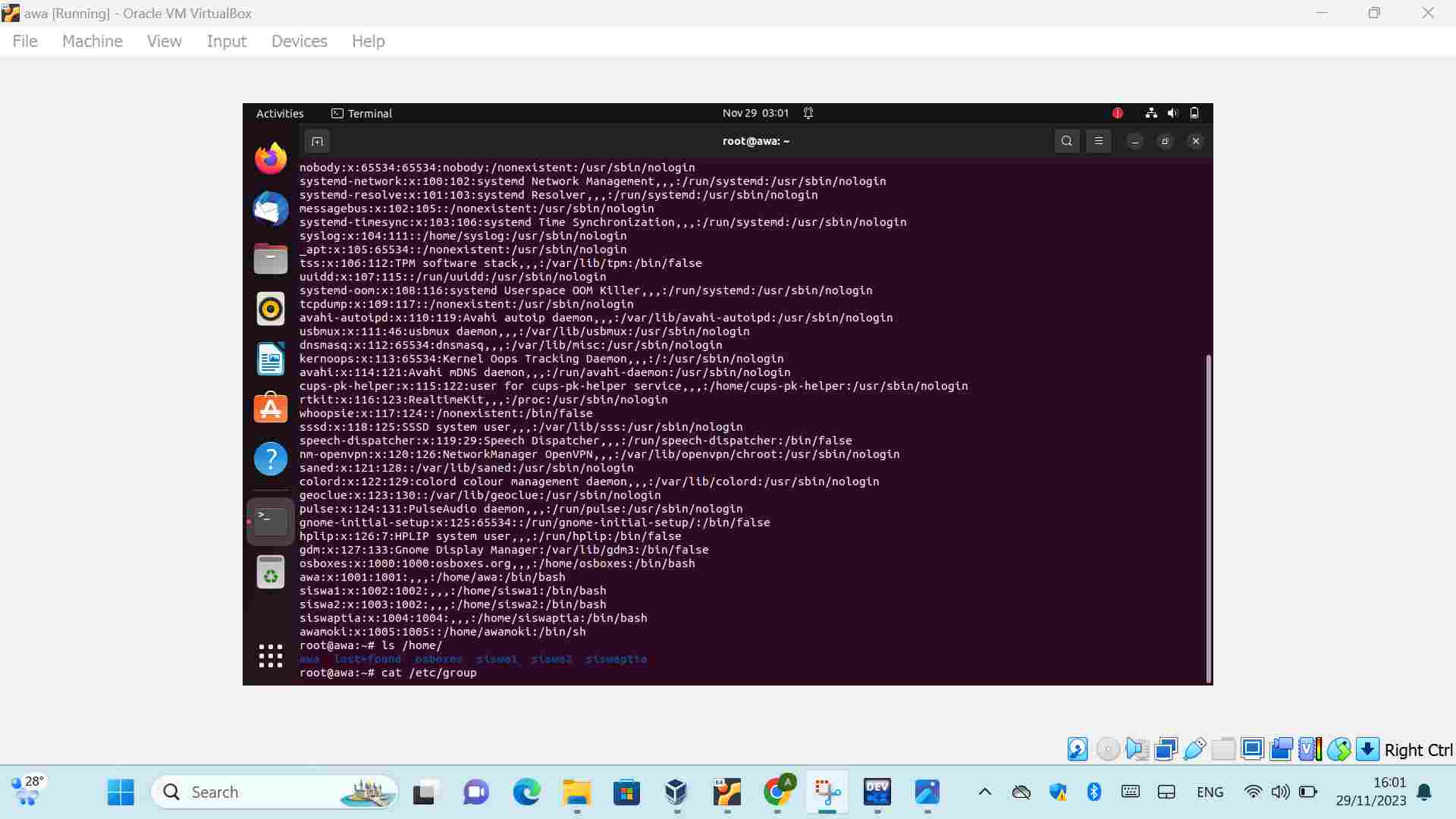This screenshot has height=819, width=1456.
Task: Open Google Chrome from the taskbar
Action: (777, 792)
